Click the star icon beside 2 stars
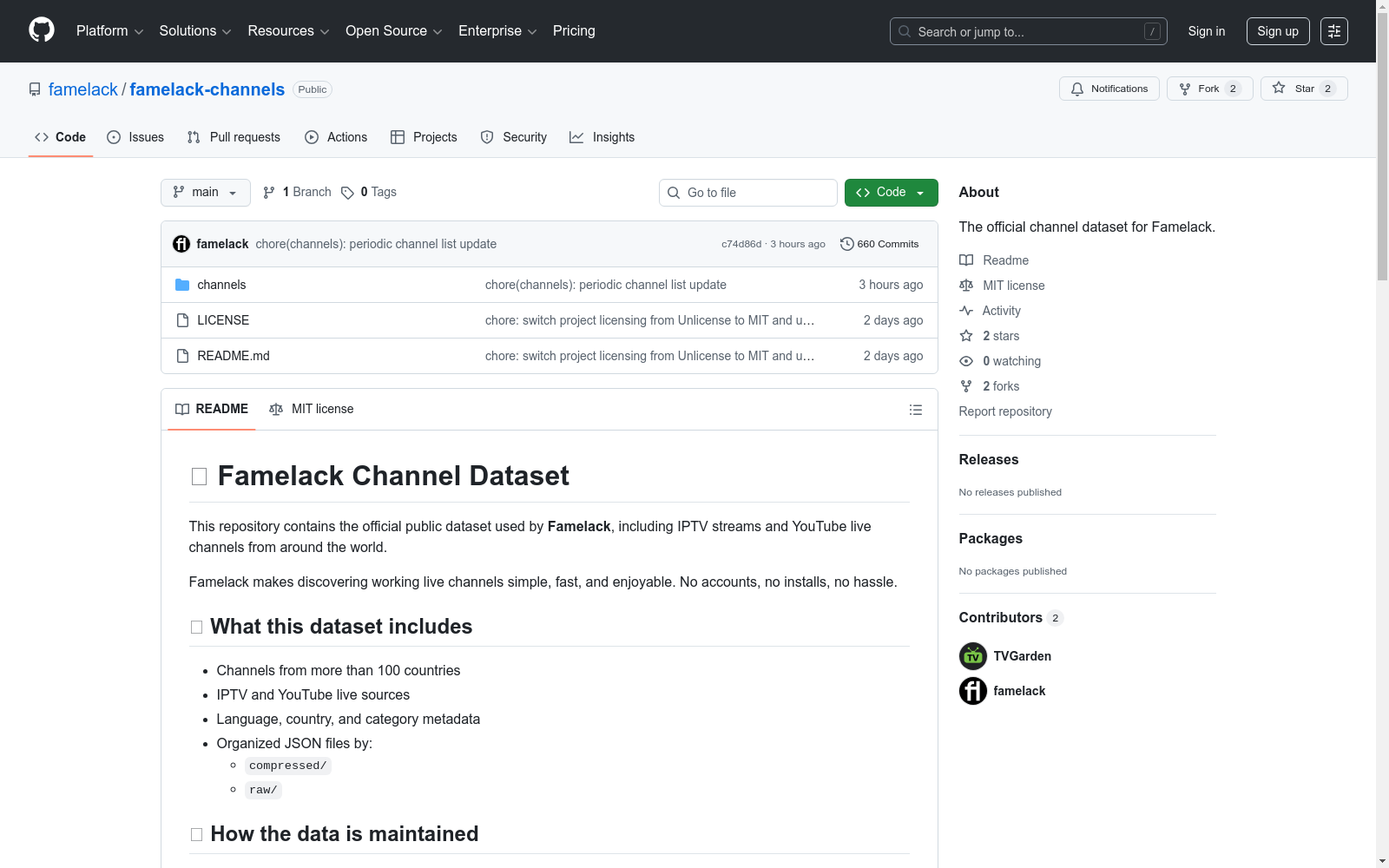This screenshot has height=868, width=1389. point(966,336)
